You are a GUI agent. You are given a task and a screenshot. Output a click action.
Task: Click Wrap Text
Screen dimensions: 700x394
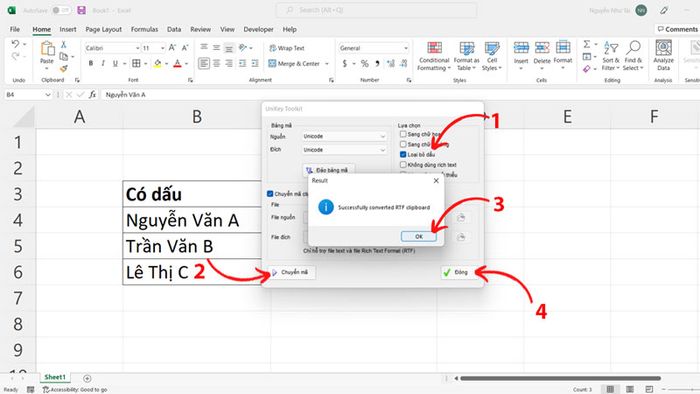point(287,48)
